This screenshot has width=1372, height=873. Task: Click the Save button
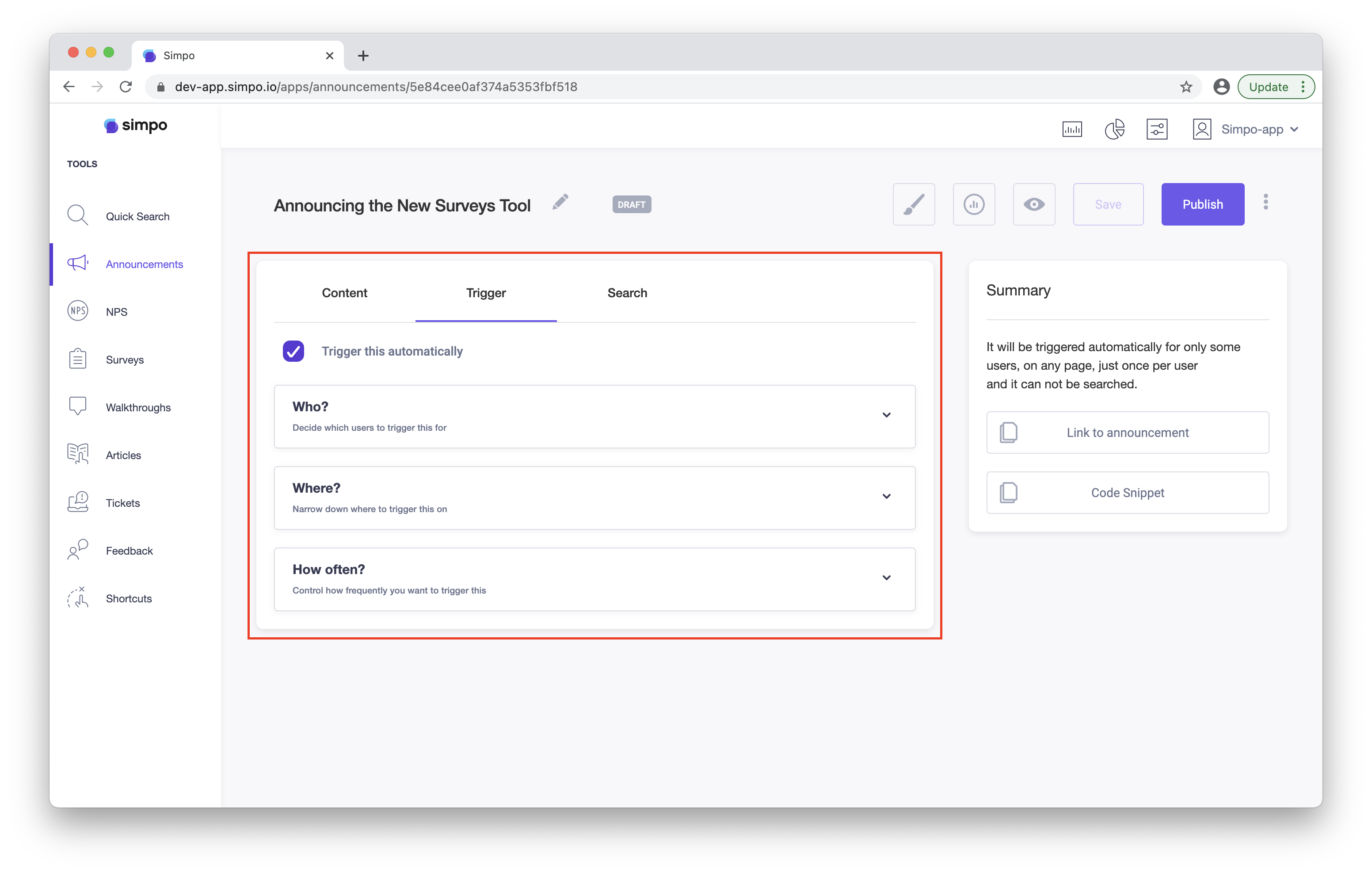[1108, 204]
